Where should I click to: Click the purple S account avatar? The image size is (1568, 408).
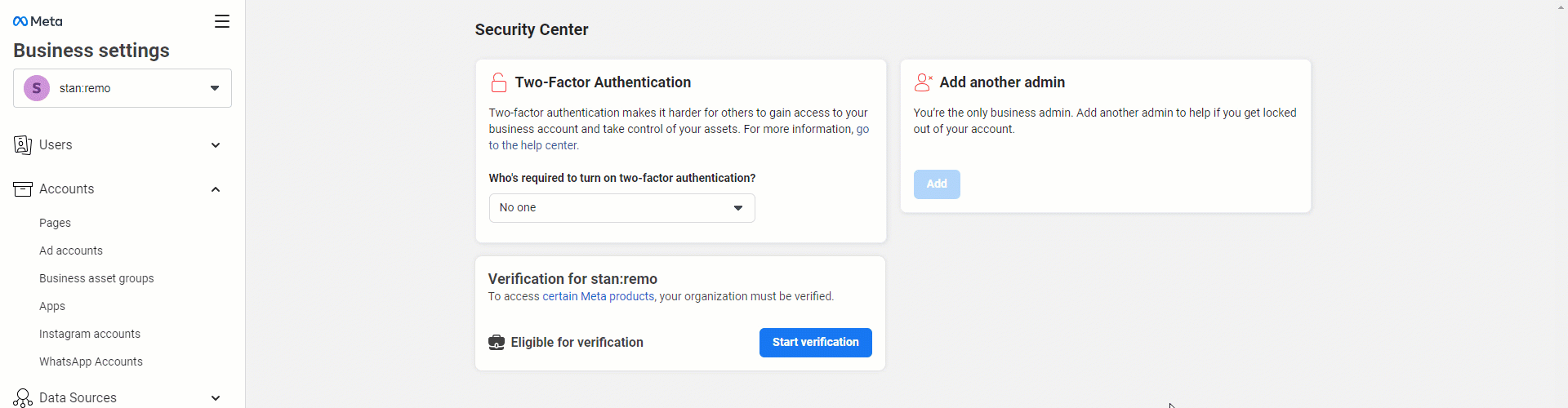37,88
